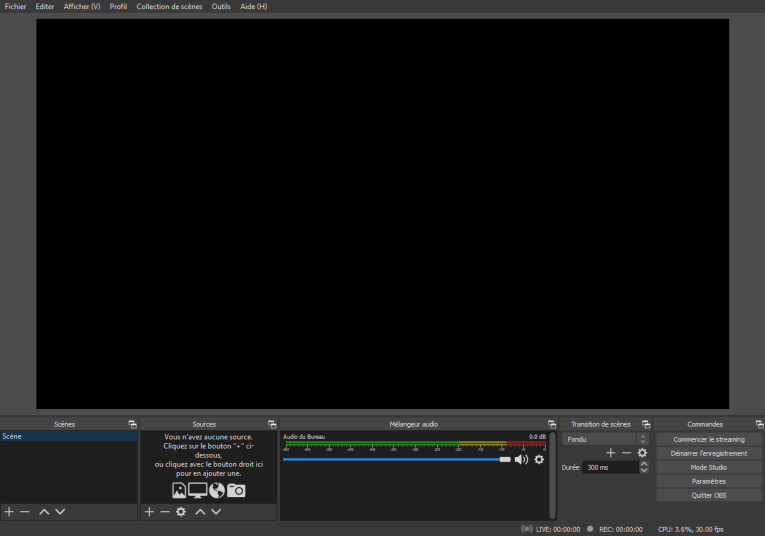The height and width of the screenshot is (536, 765).
Task: Open Audio du Bureau settings gear
Action: 539,459
